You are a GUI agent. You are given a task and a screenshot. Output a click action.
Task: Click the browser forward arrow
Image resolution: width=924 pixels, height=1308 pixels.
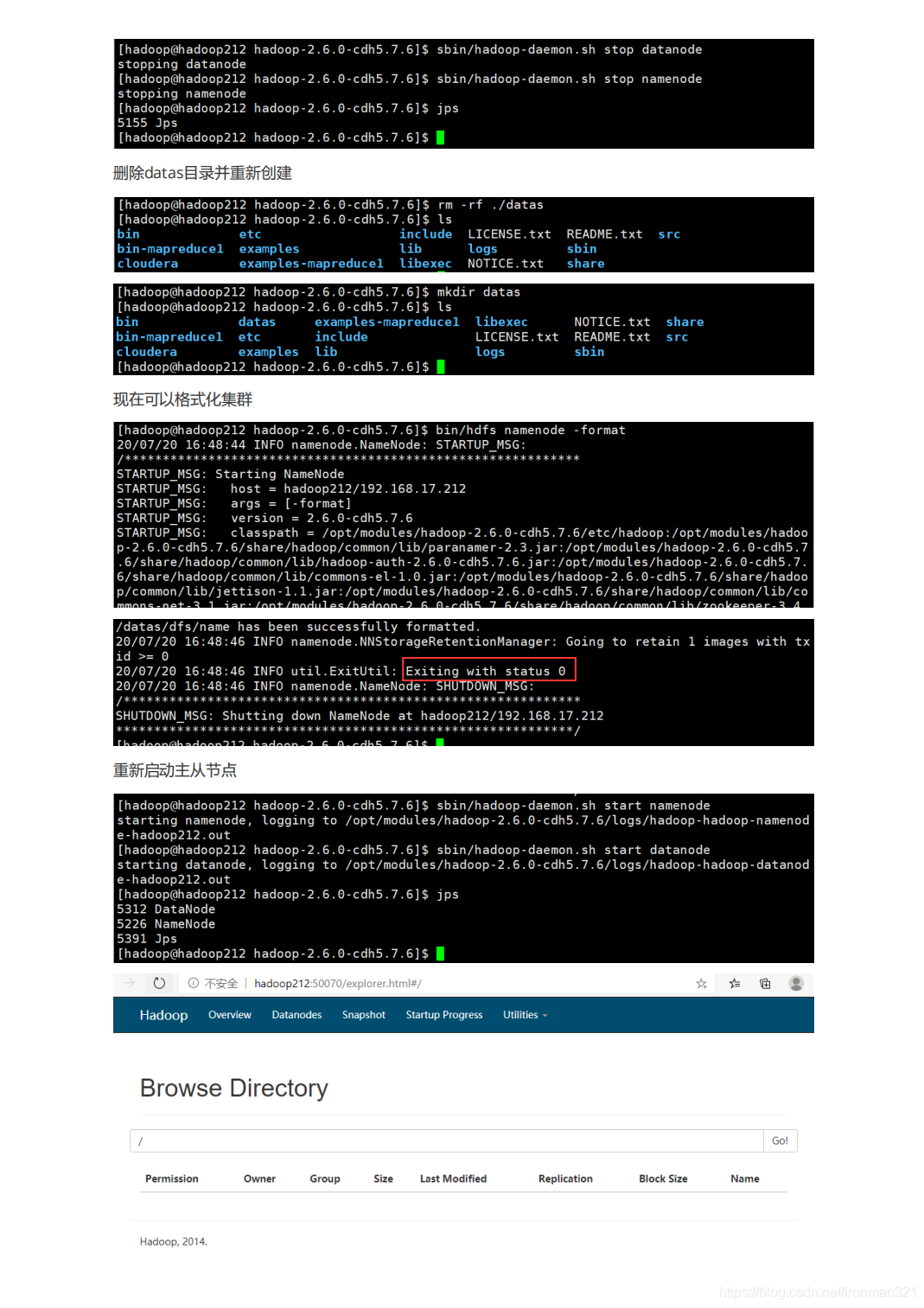129,983
